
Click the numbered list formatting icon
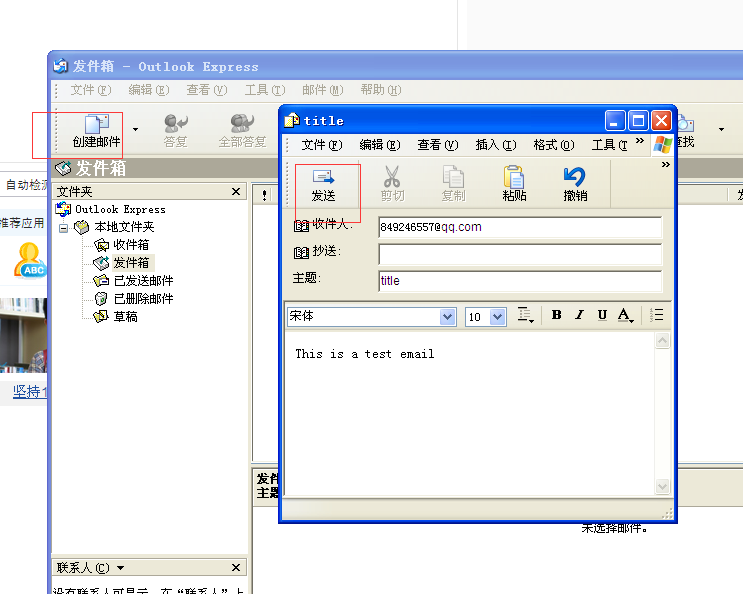(x=657, y=315)
